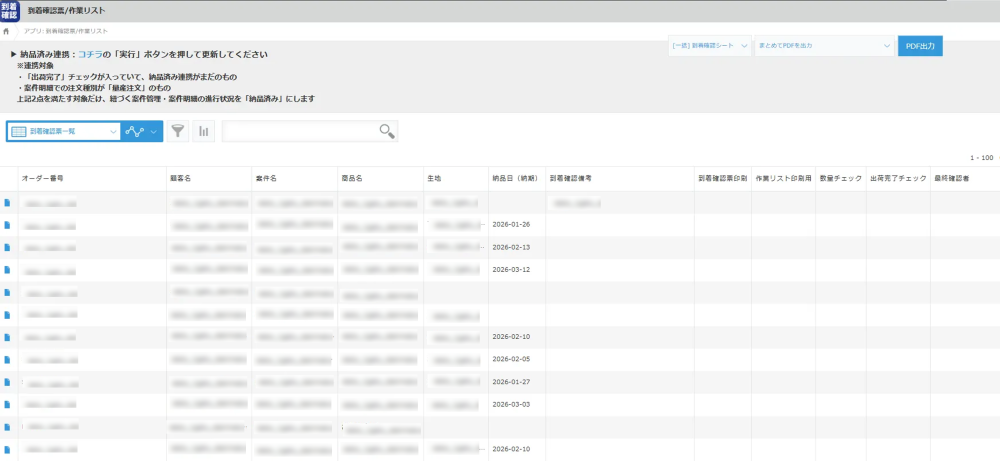Click the PDF出力 button
Image resolution: width=1000 pixels, height=461 pixels.
pos(920,46)
